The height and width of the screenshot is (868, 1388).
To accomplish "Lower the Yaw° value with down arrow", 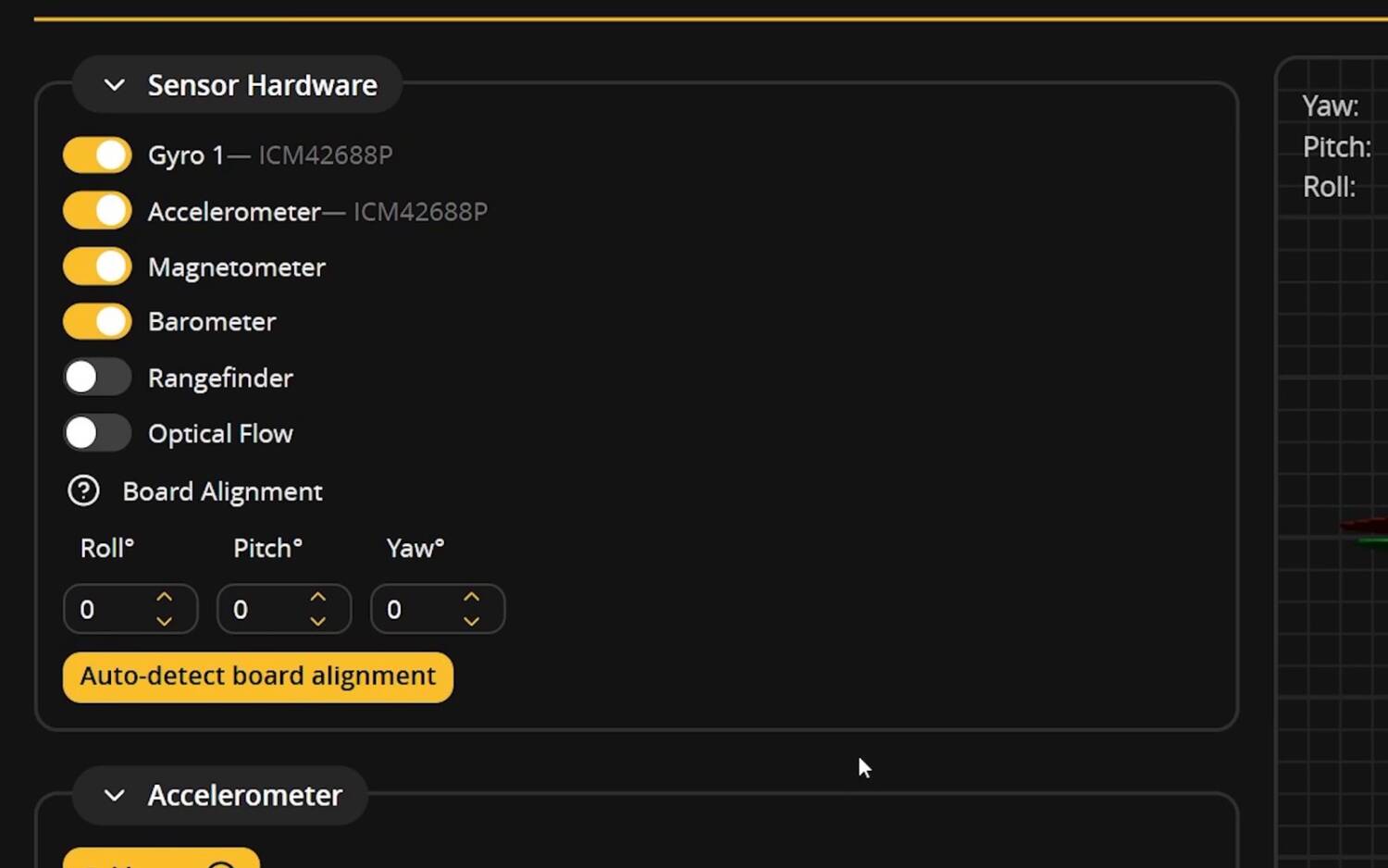I will 472,622.
